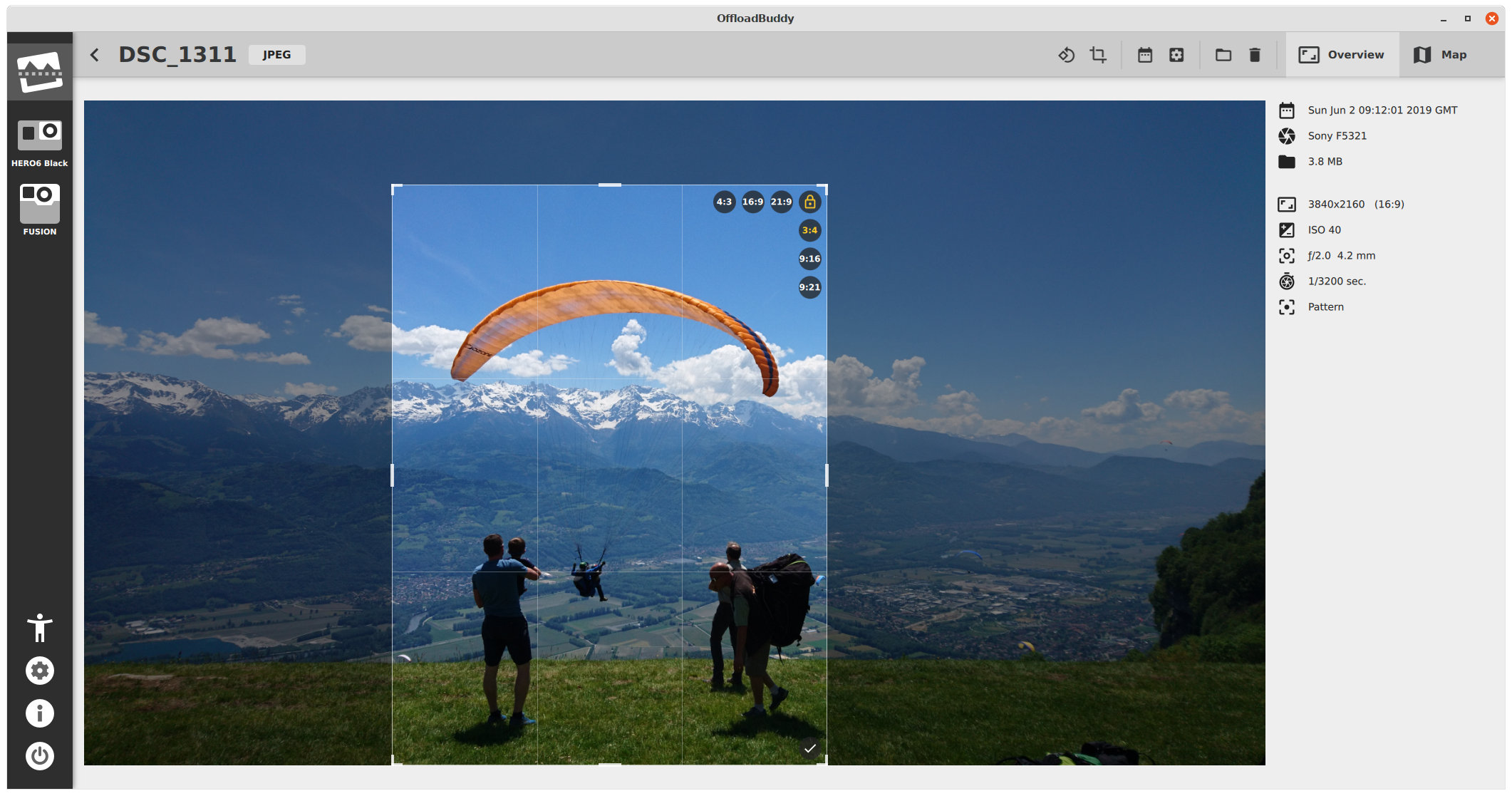This screenshot has height=796, width=1512.
Task: Open the accessibility icon in the sidebar
Action: point(40,628)
